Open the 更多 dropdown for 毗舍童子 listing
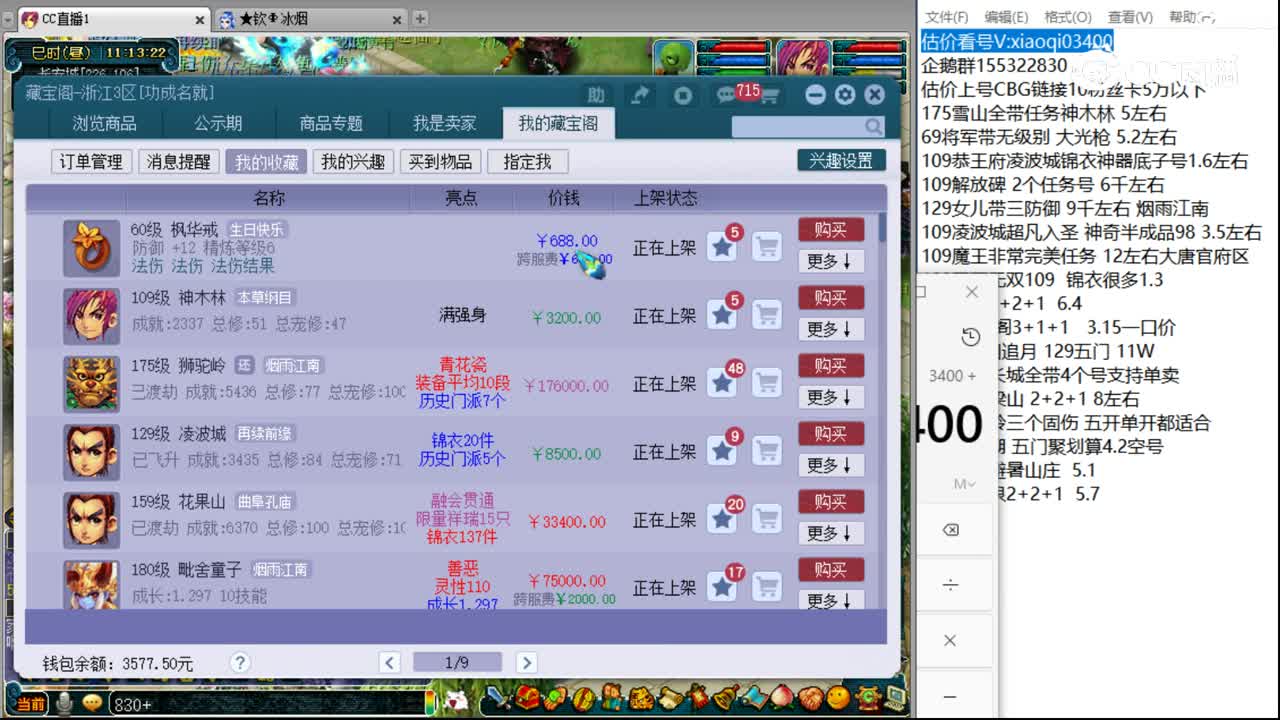Screen dimensions: 1280x720 [x=830, y=600]
